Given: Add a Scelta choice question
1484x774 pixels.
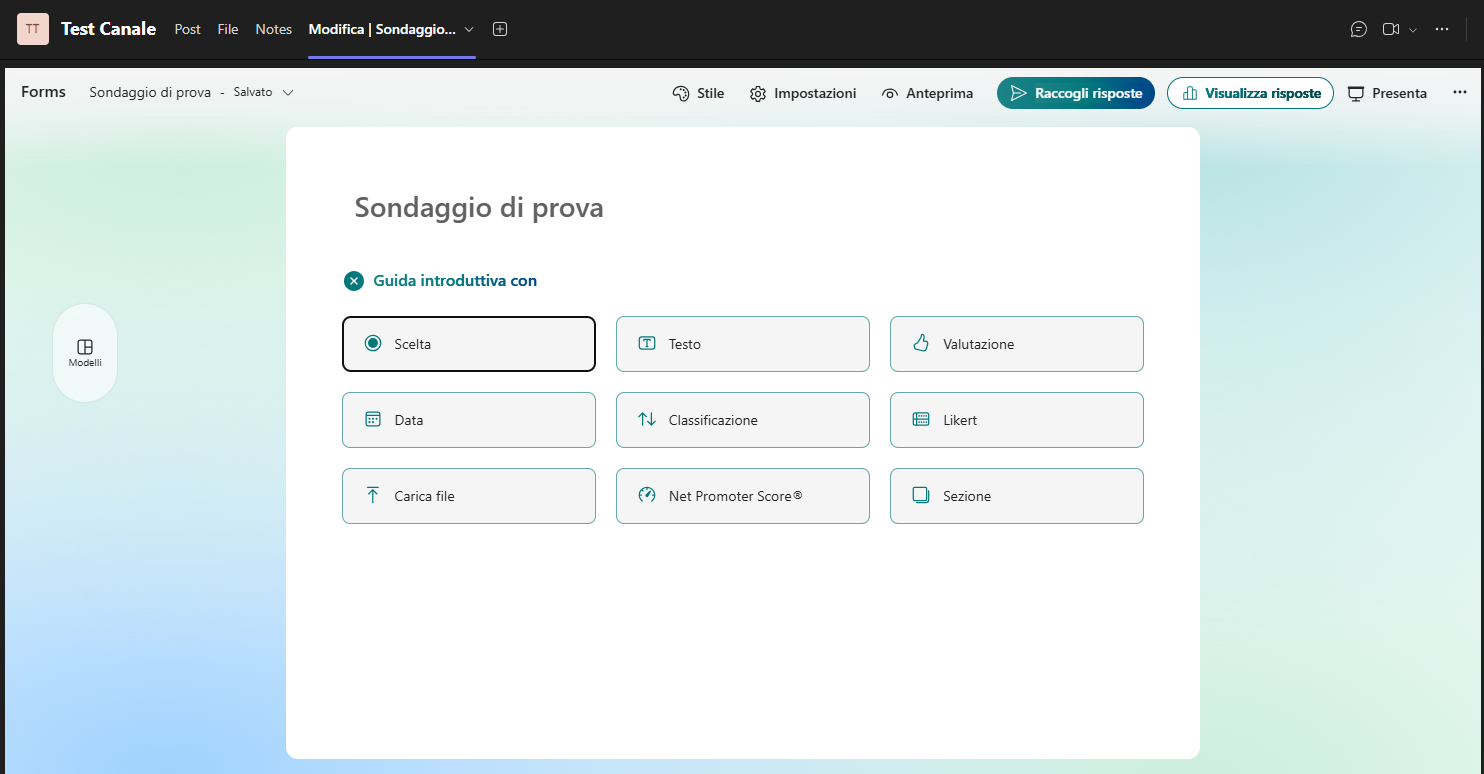Looking at the screenshot, I should (x=469, y=344).
